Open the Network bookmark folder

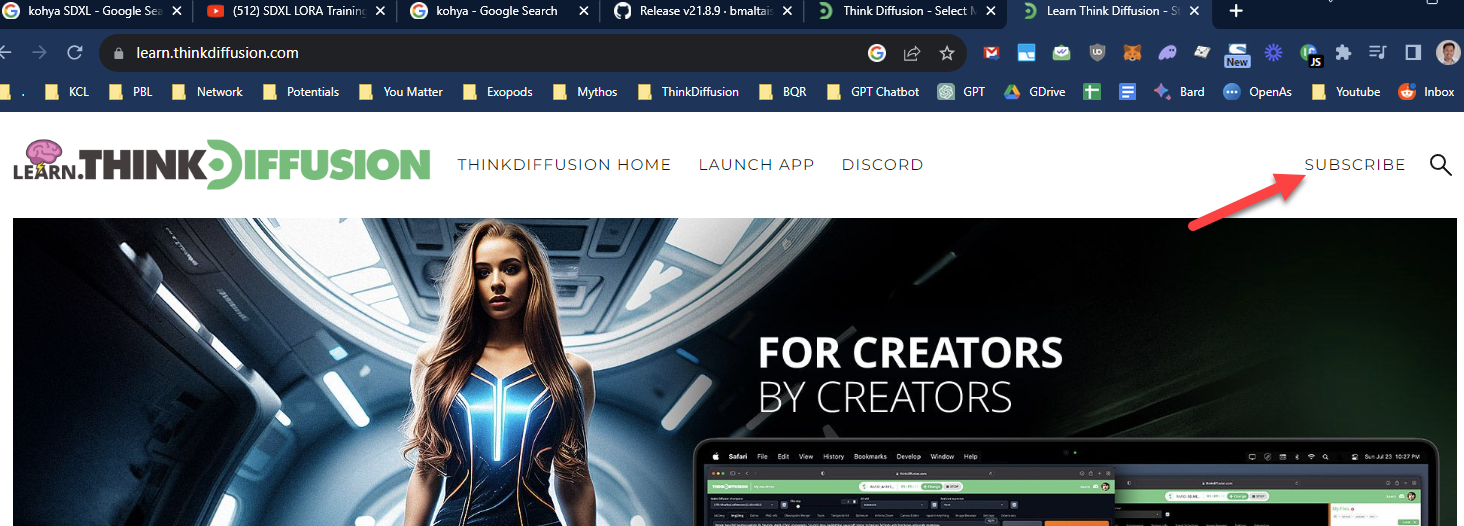pyautogui.click(x=207, y=92)
